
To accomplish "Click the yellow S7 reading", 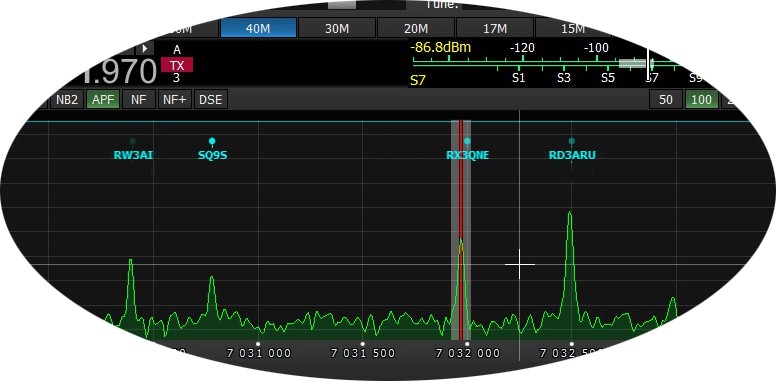I will click(x=418, y=80).
